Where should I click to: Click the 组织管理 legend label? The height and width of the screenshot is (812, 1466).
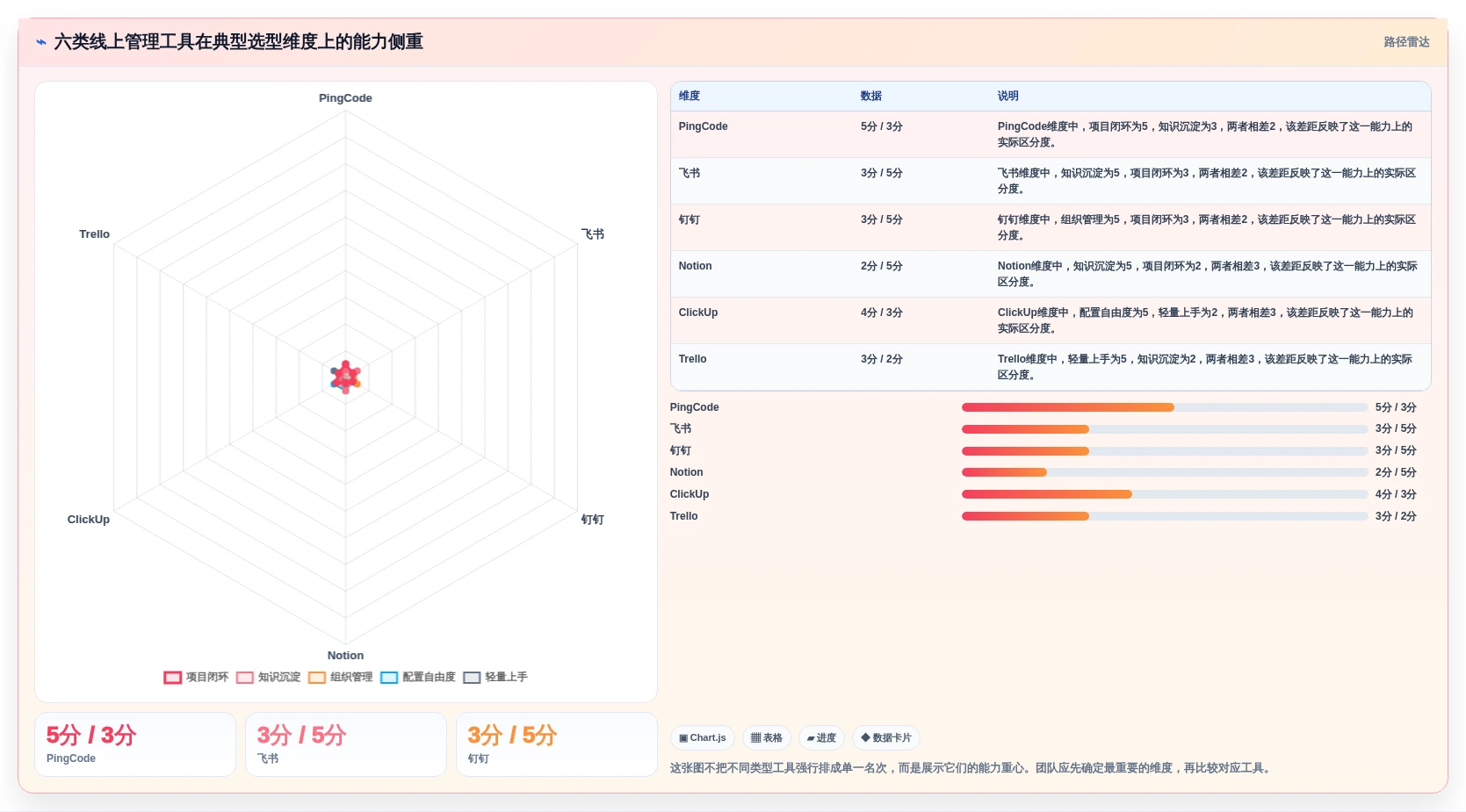click(x=351, y=677)
